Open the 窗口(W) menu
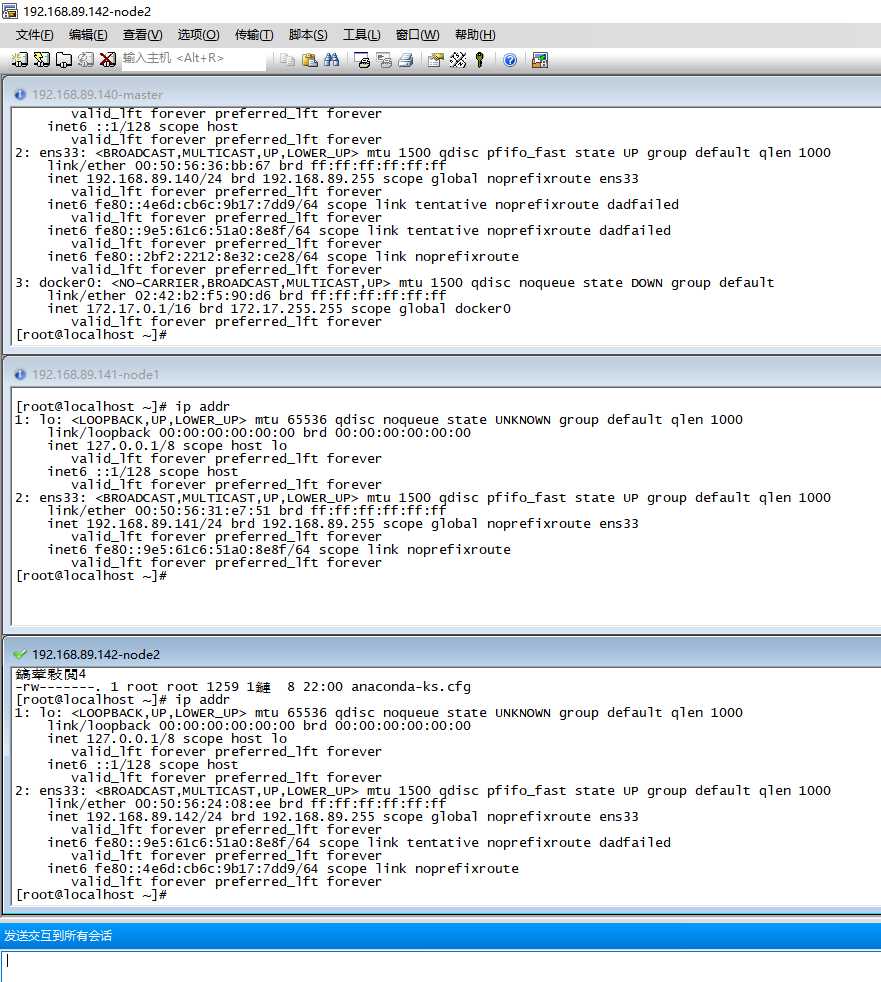Image resolution: width=881 pixels, height=982 pixels. 418,34
